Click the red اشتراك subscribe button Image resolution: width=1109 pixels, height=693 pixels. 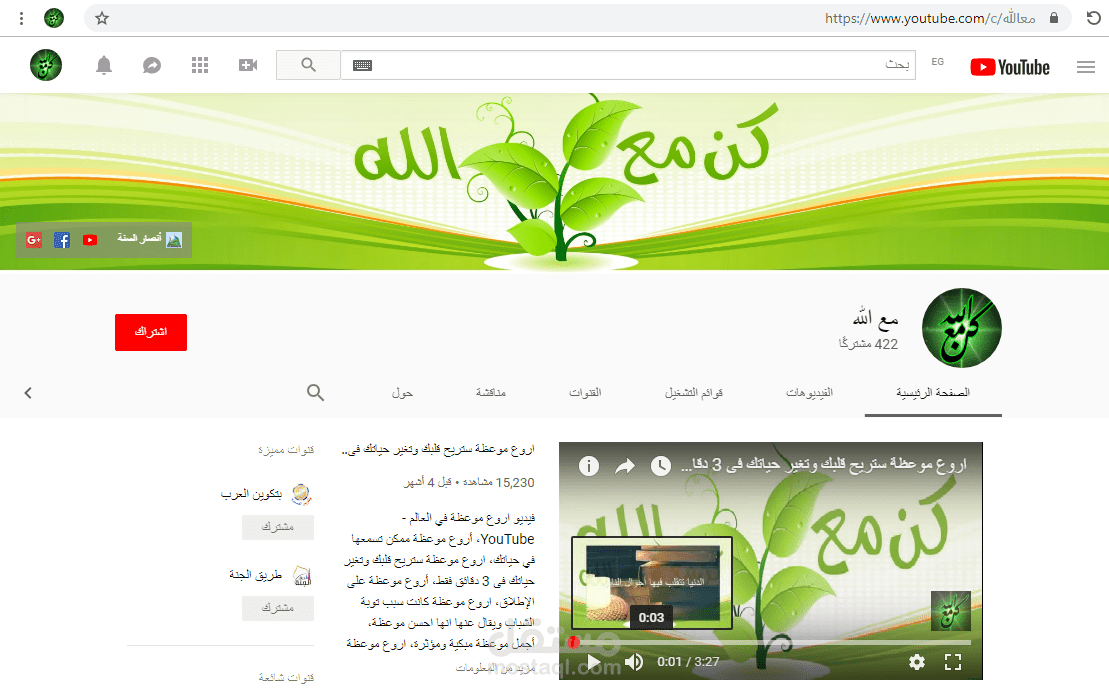(x=150, y=332)
